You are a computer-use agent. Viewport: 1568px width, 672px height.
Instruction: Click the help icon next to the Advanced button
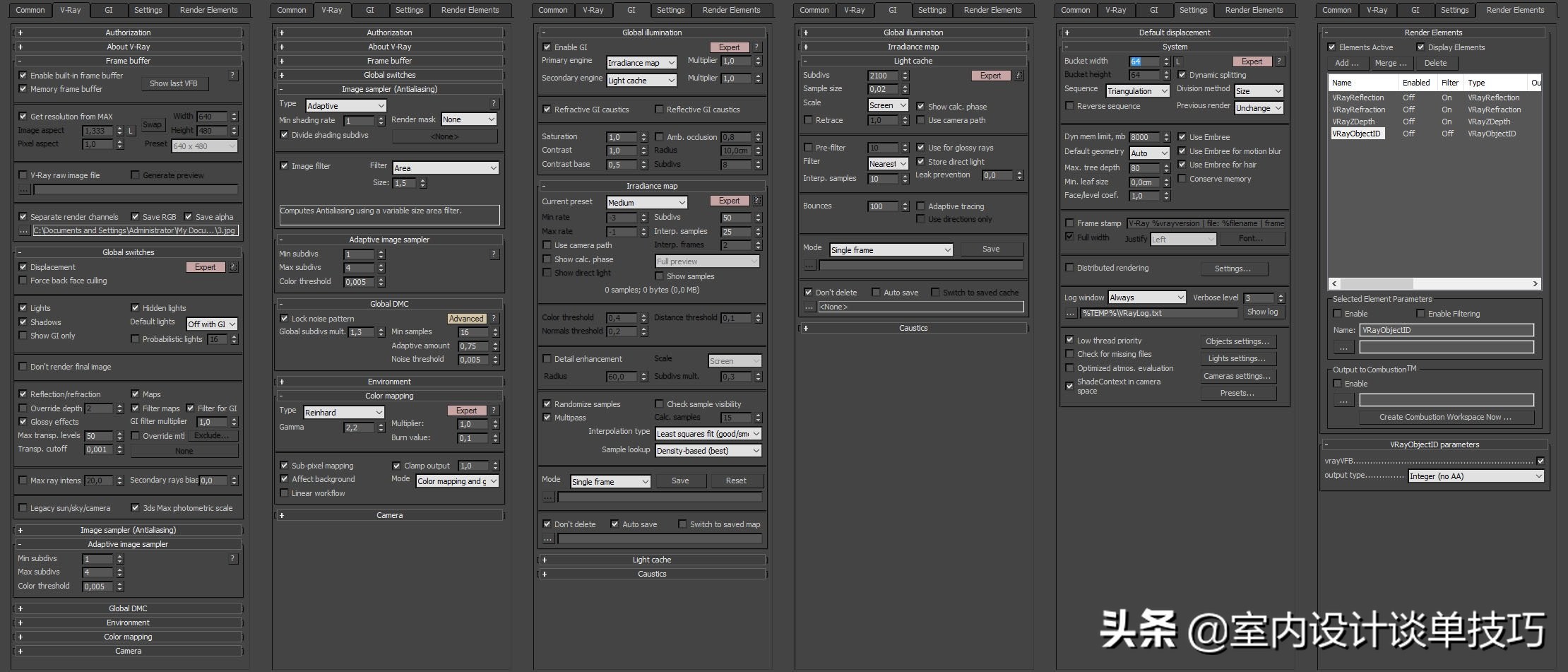494,319
